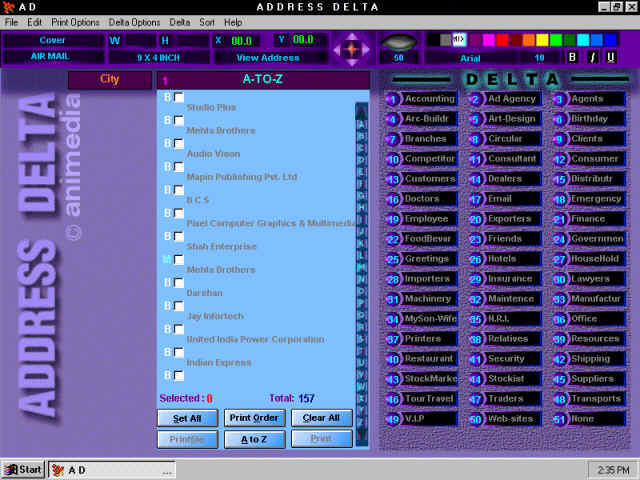This screenshot has width=640, height=480.
Task: Select category number 46 TourTravel
Action: (422, 399)
